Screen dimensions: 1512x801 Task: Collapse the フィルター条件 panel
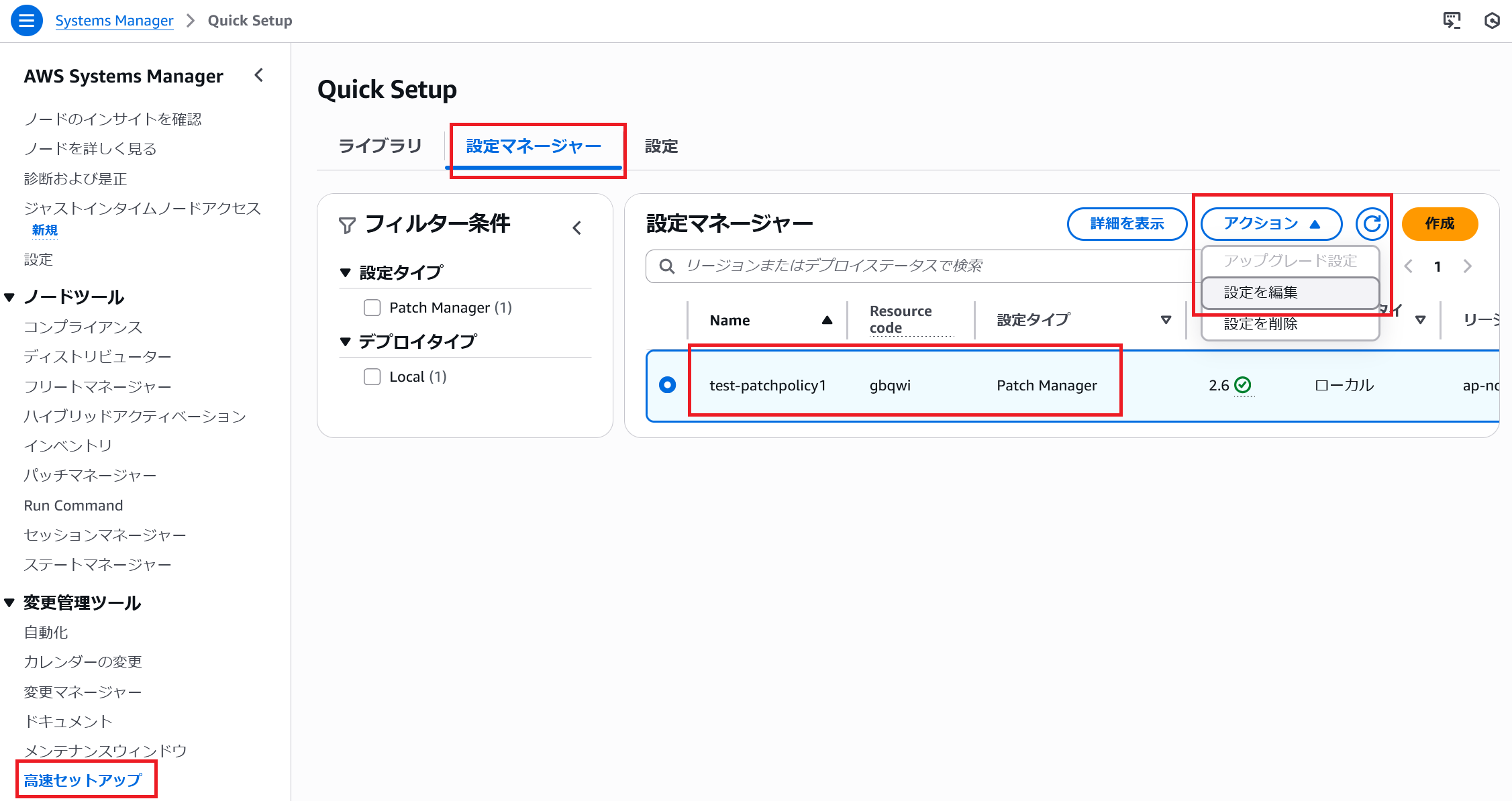coord(576,228)
